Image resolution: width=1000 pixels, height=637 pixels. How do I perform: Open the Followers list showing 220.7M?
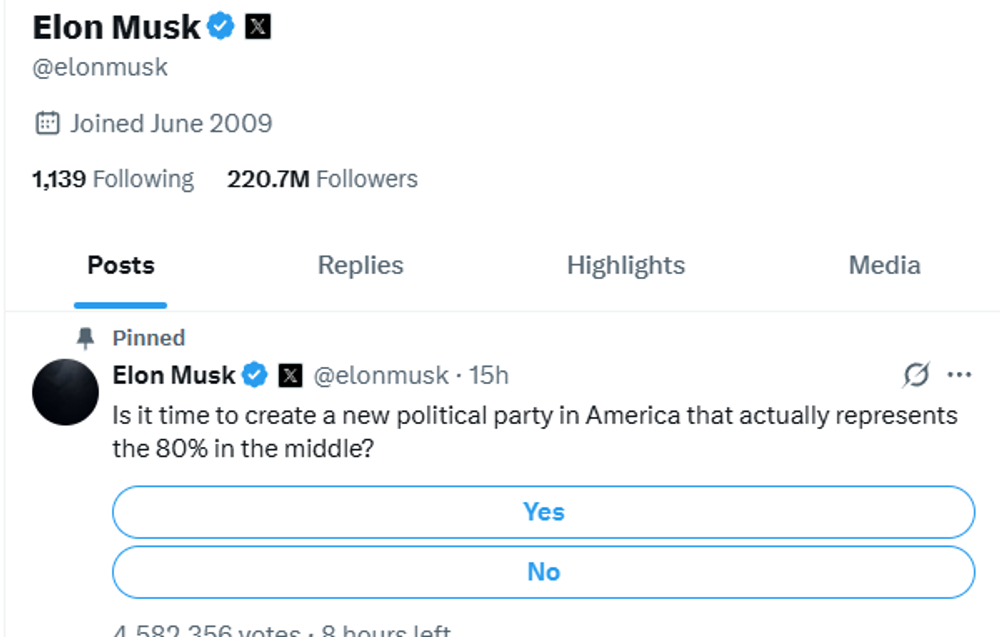point(320,178)
